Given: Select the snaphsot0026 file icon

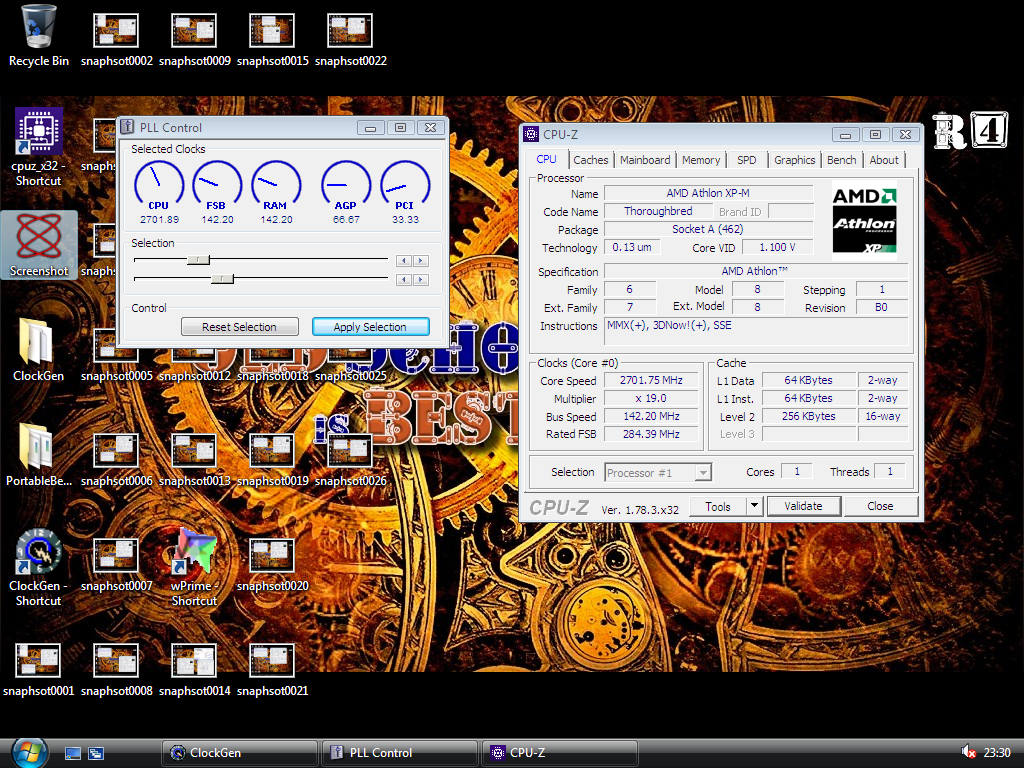Looking at the screenshot, I should pos(350,460).
